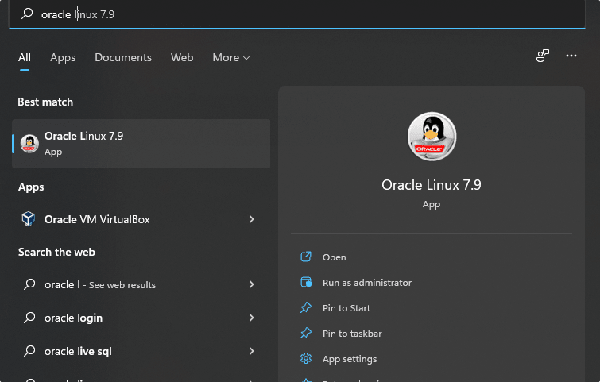
Task: Click search icon beside 'oracle login'
Action: tap(29, 318)
